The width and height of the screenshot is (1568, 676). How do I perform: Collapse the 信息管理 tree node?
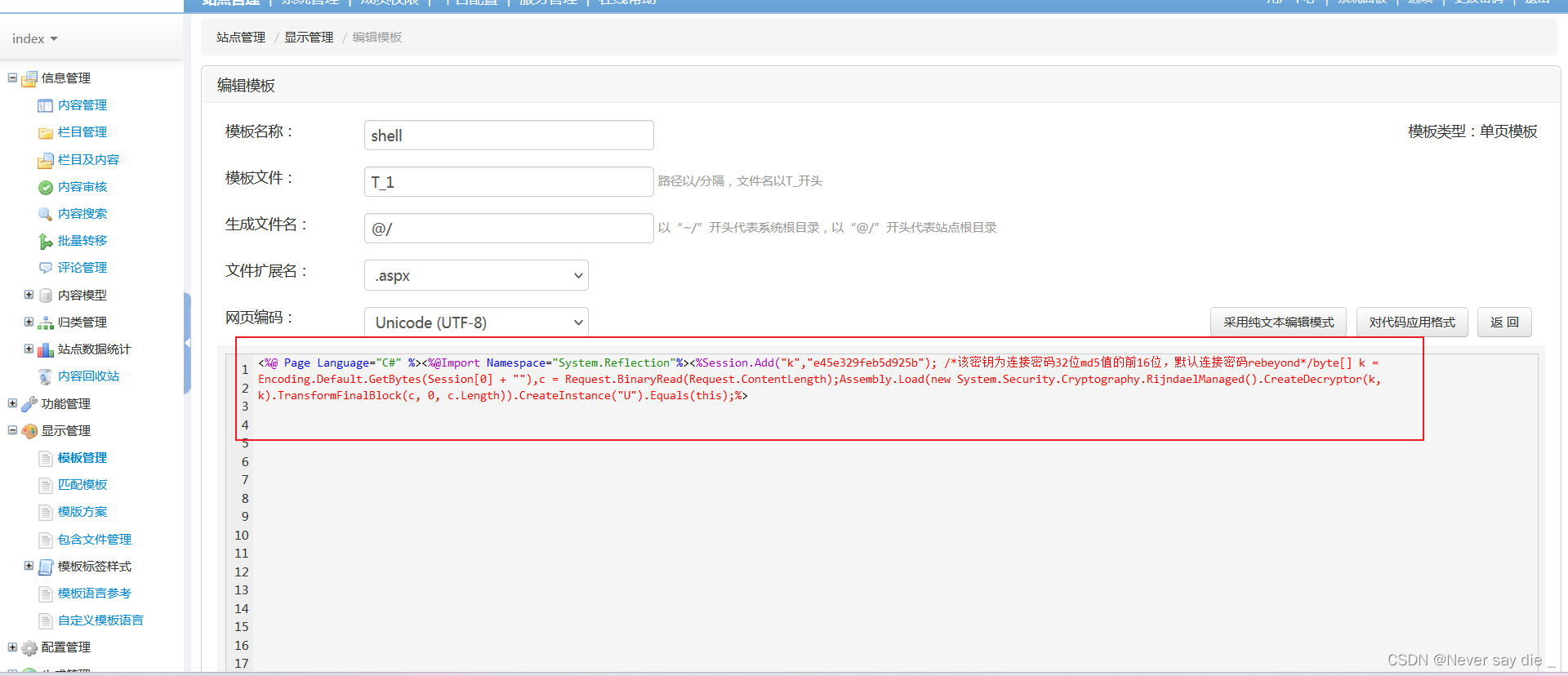click(x=12, y=78)
